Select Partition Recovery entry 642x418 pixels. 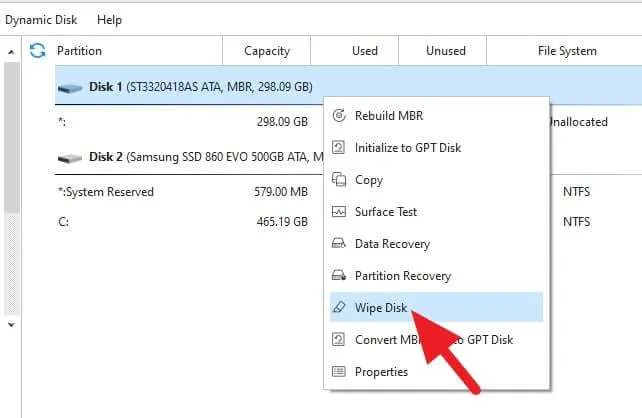point(436,276)
